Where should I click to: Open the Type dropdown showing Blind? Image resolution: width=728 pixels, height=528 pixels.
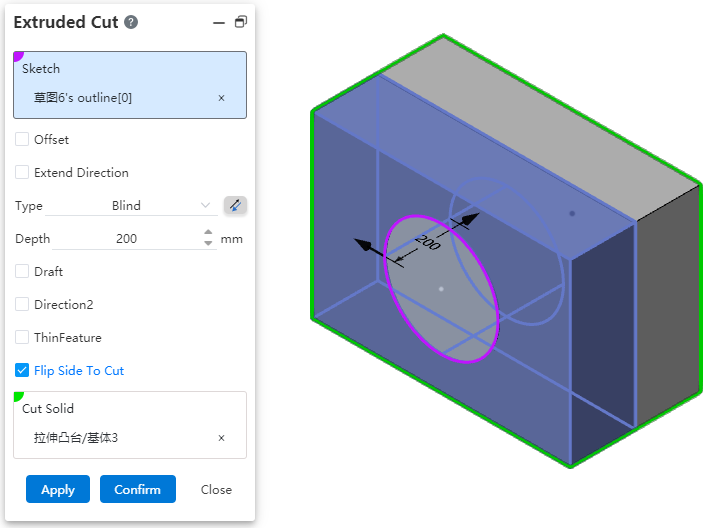pyautogui.click(x=131, y=206)
